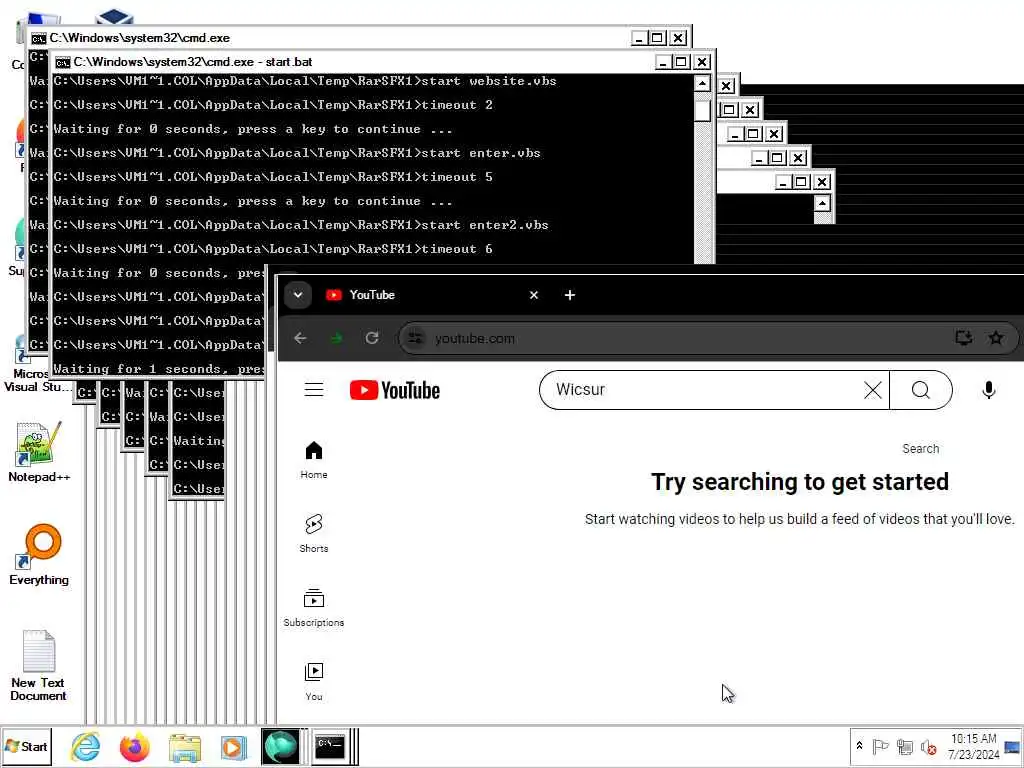Screen dimensions: 1024x768
Task: Click the network icon in the tray
Action: tap(904, 746)
